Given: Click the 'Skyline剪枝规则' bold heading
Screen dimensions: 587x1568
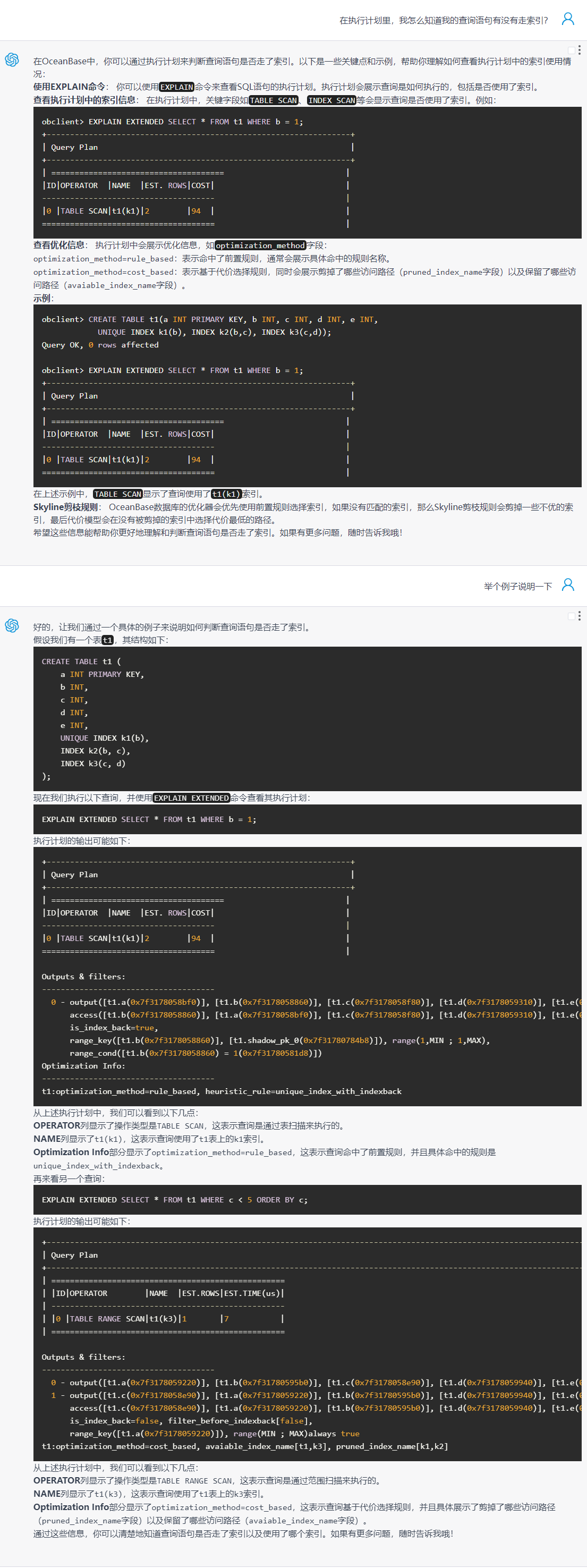Looking at the screenshot, I should coord(66,507).
